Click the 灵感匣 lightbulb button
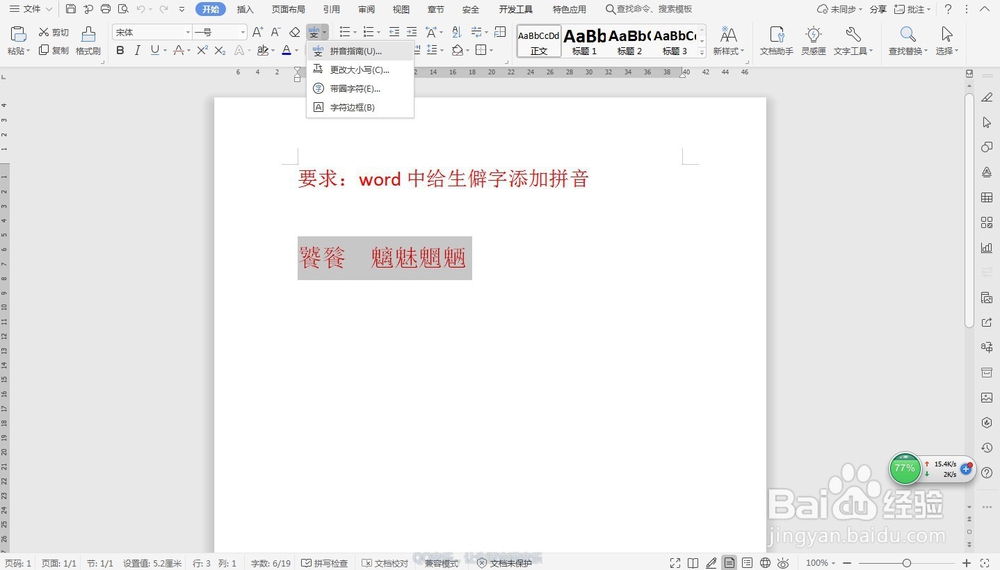 813,41
